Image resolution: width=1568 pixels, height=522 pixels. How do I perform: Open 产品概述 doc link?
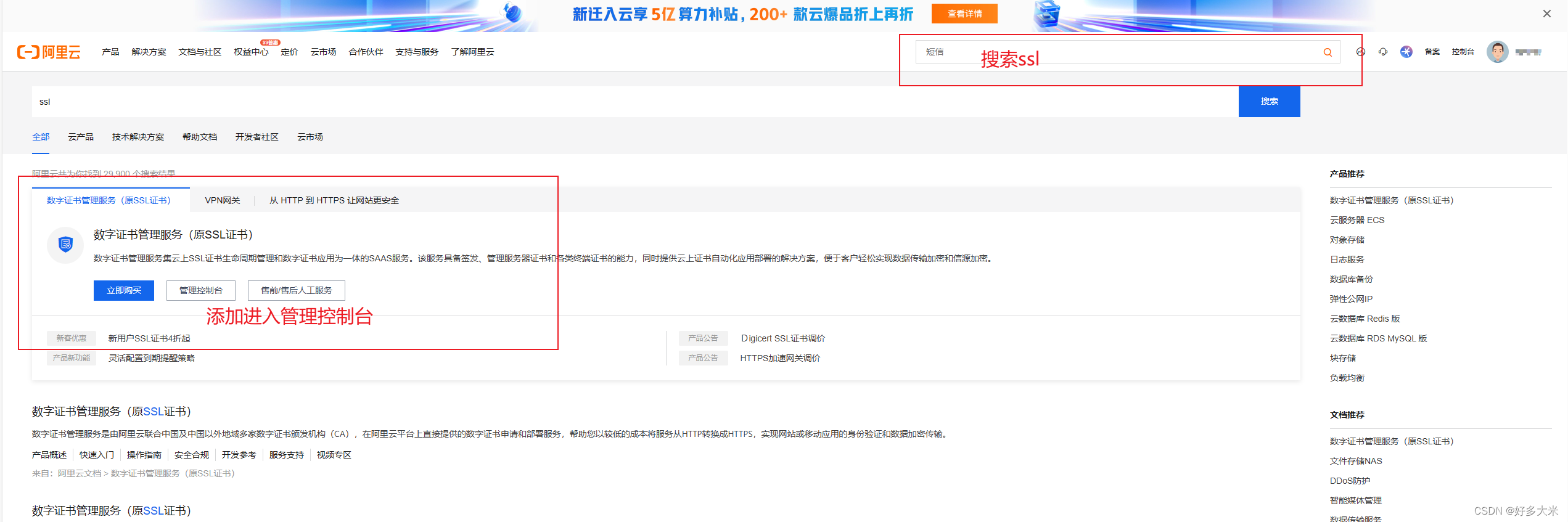pos(49,455)
